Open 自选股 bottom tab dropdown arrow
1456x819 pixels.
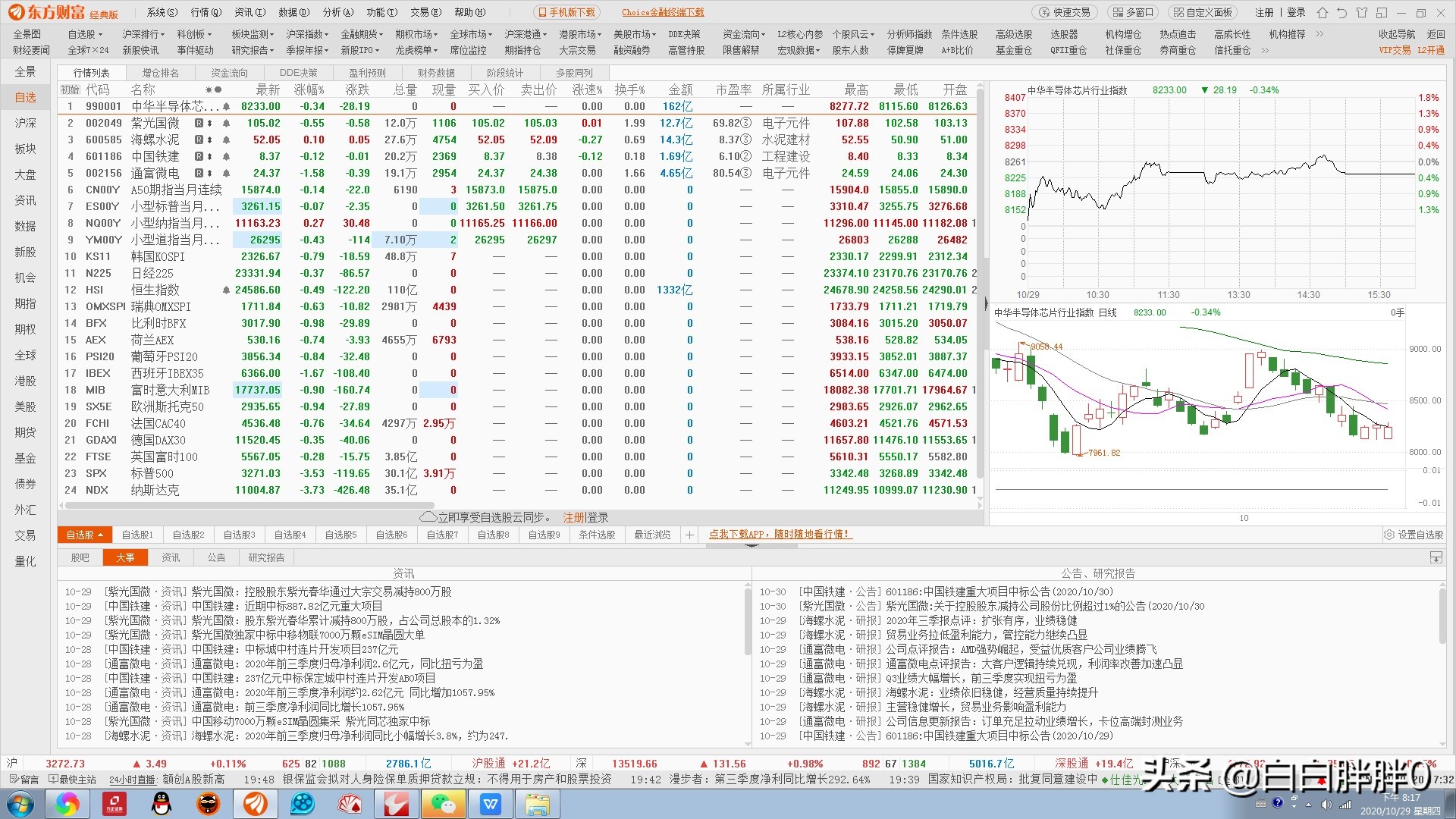[100, 535]
